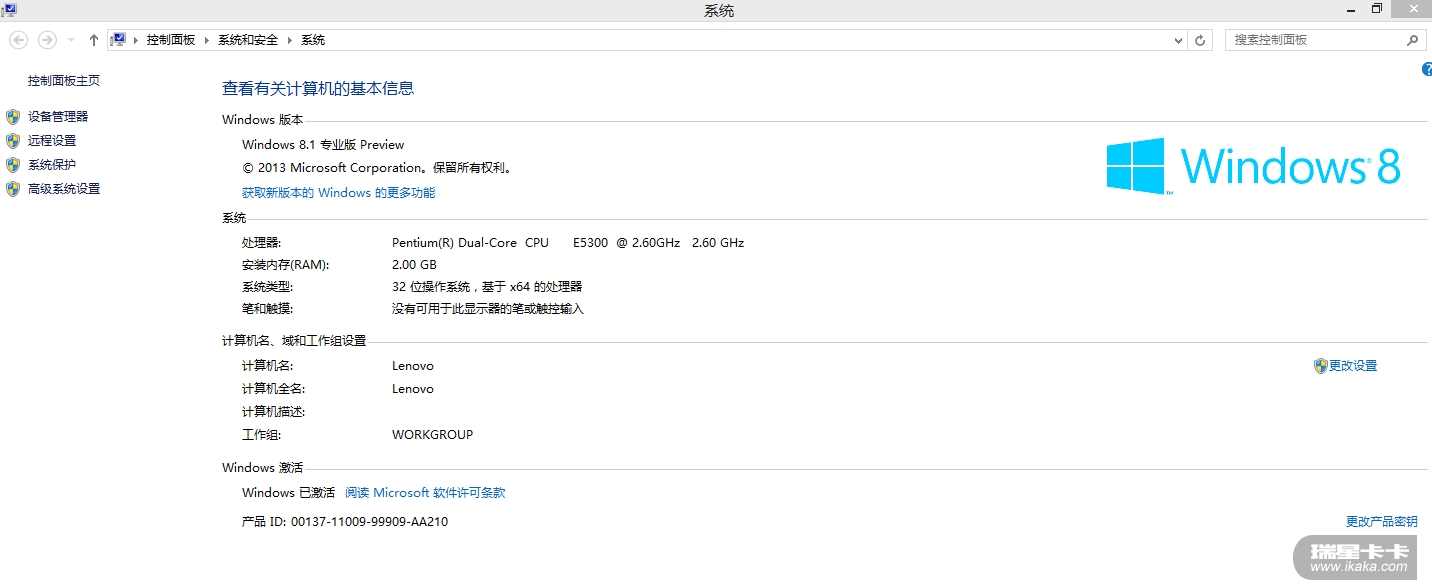The width and height of the screenshot is (1432, 586).
Task: Click shield icon beside 远程设置
Action: click(x=13, y=141)
